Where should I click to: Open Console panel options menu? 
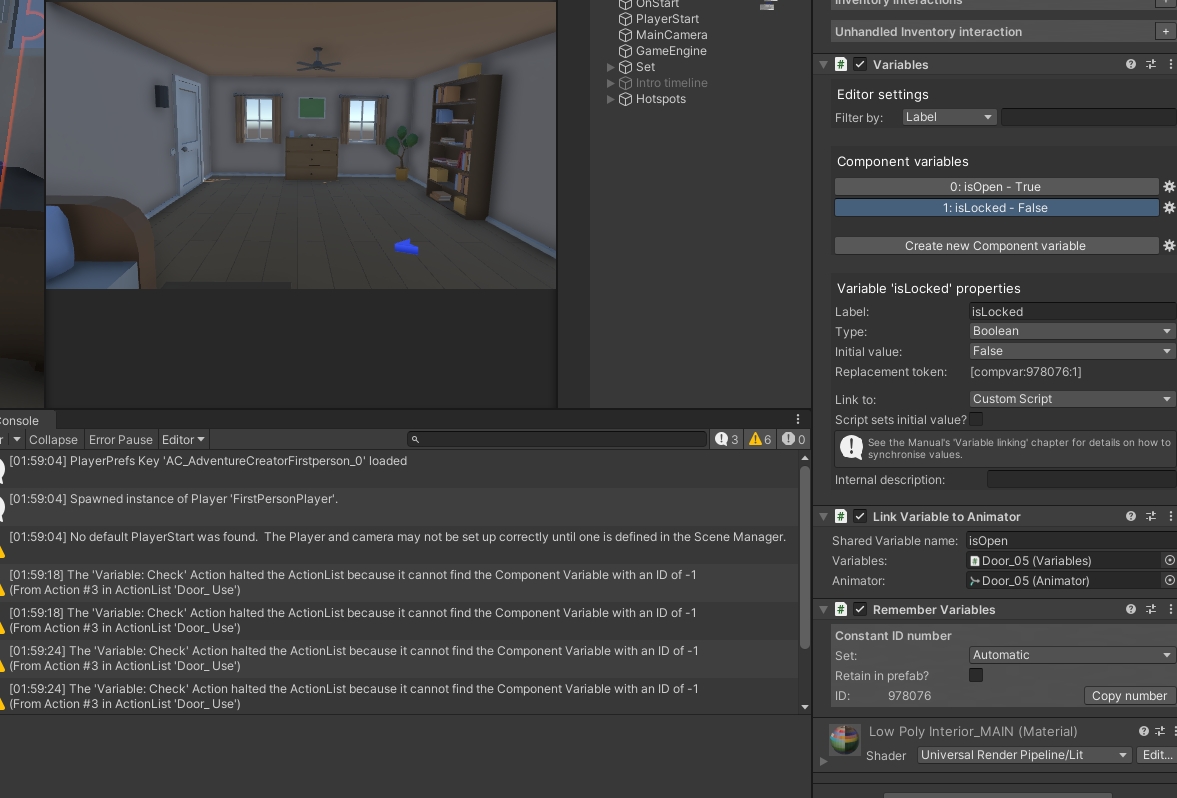tap(798, 420)
